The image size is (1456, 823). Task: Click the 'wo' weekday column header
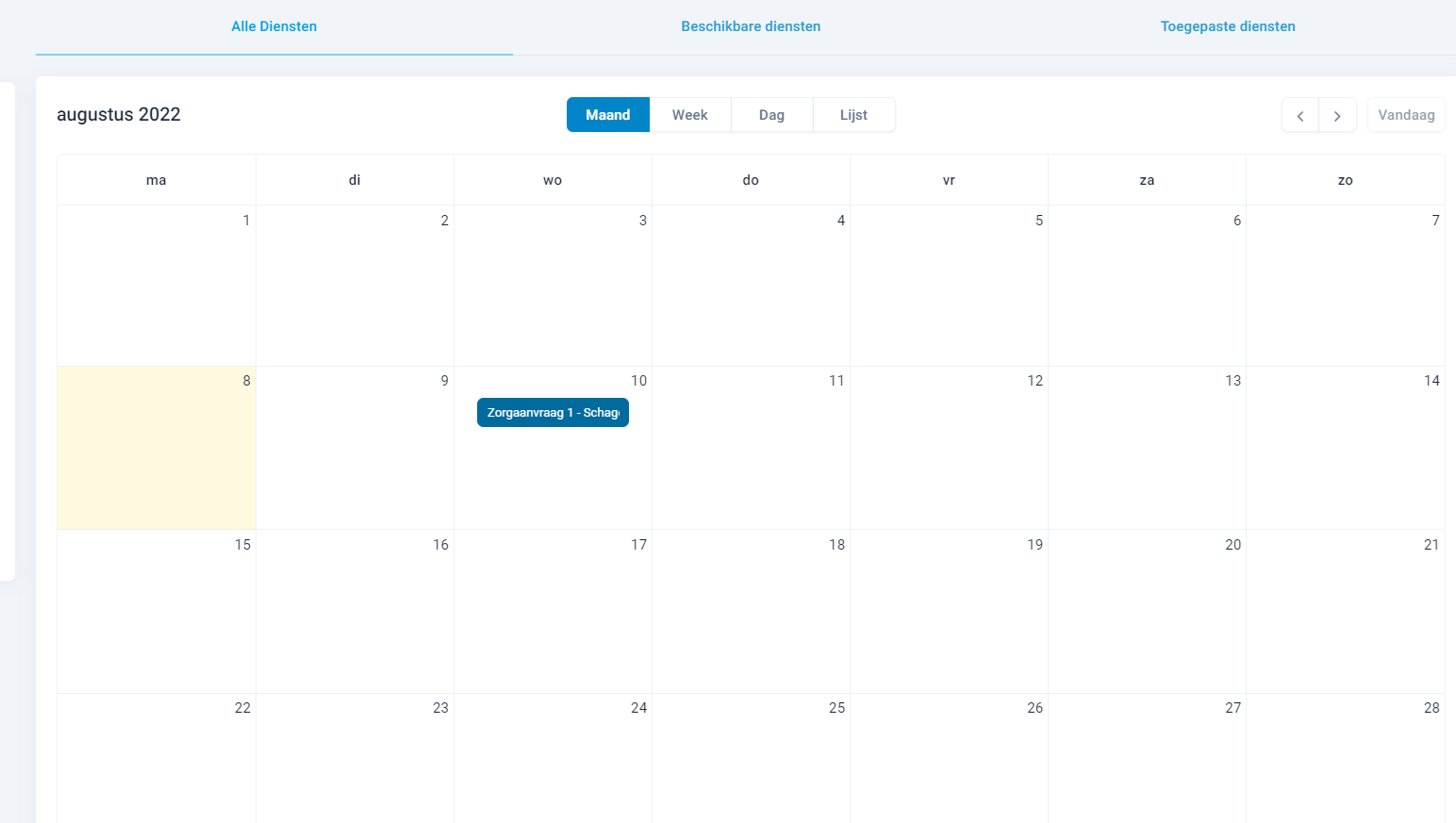(x=553, y=180)
